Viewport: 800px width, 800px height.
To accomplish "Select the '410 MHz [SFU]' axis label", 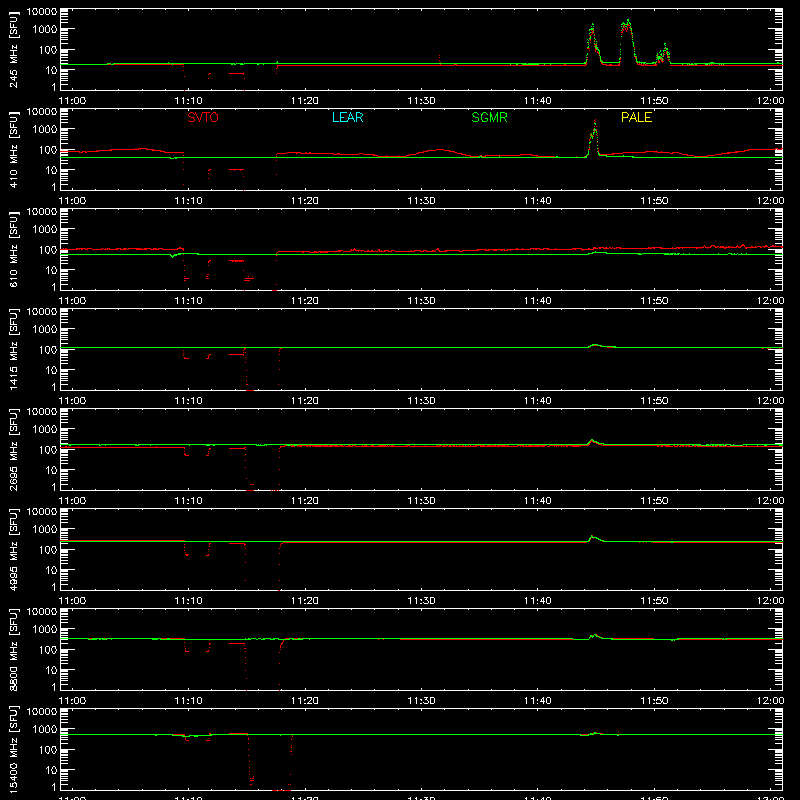I will 14,149.
